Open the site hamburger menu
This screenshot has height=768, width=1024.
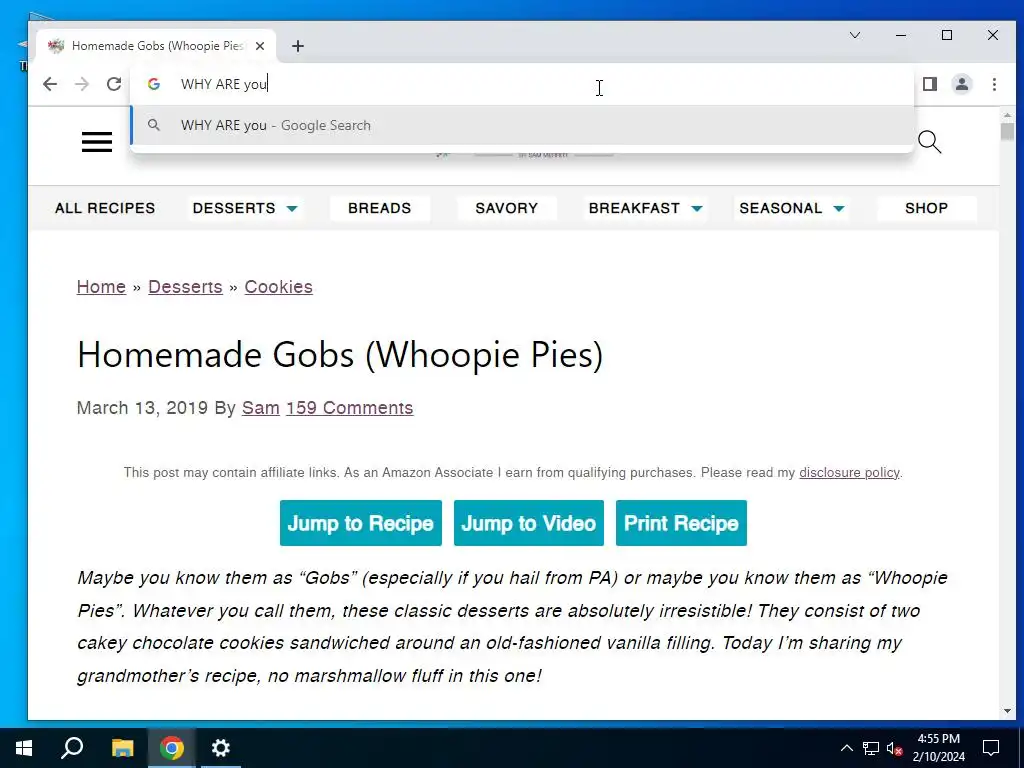pos(97,142)
